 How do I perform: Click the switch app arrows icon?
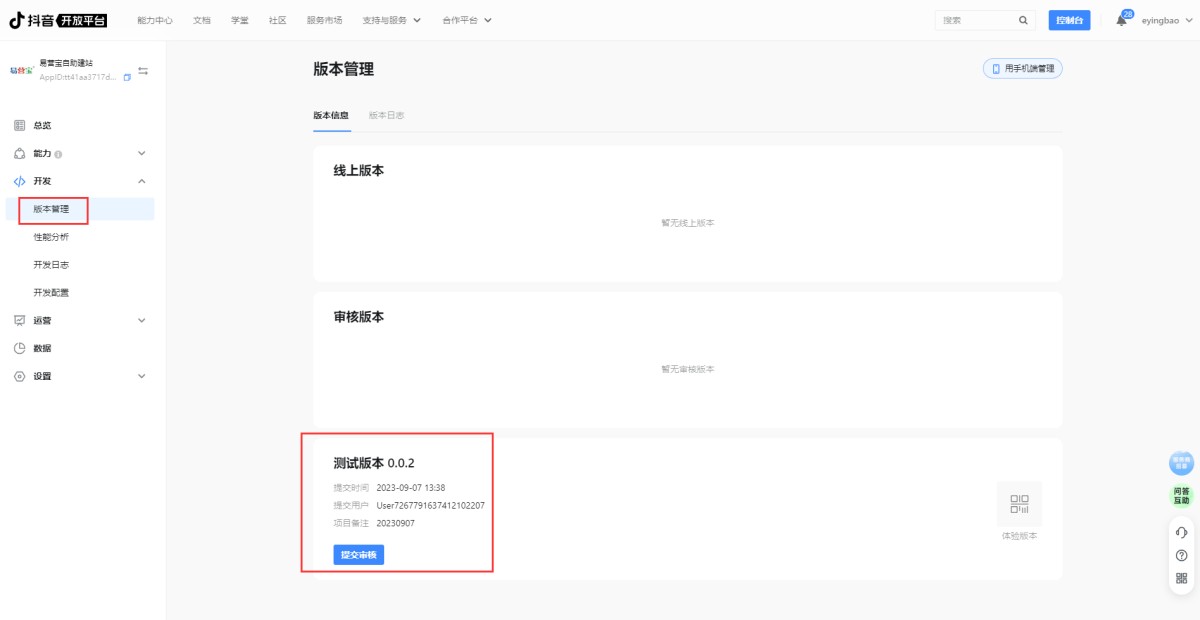pos(143,71)
